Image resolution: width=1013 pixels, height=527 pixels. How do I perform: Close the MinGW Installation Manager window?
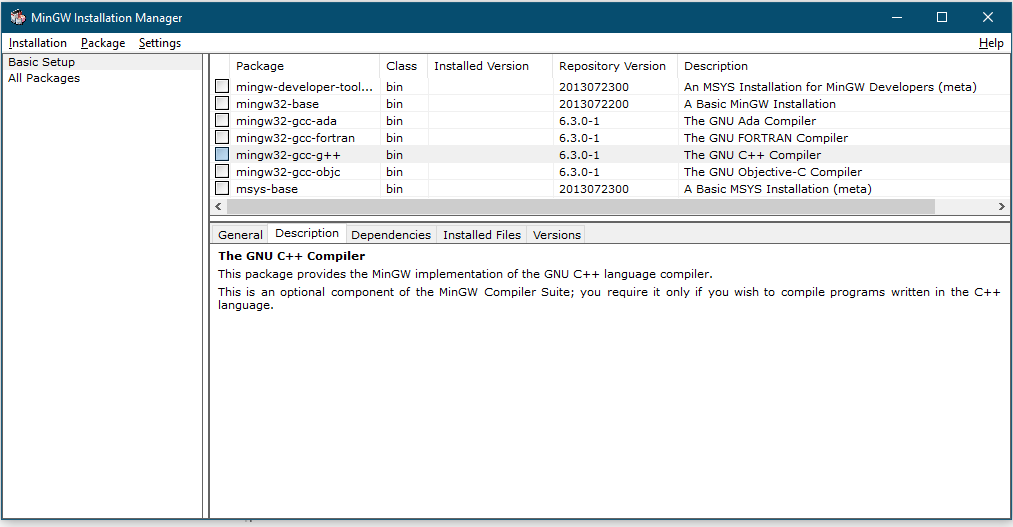pos(988,17)
